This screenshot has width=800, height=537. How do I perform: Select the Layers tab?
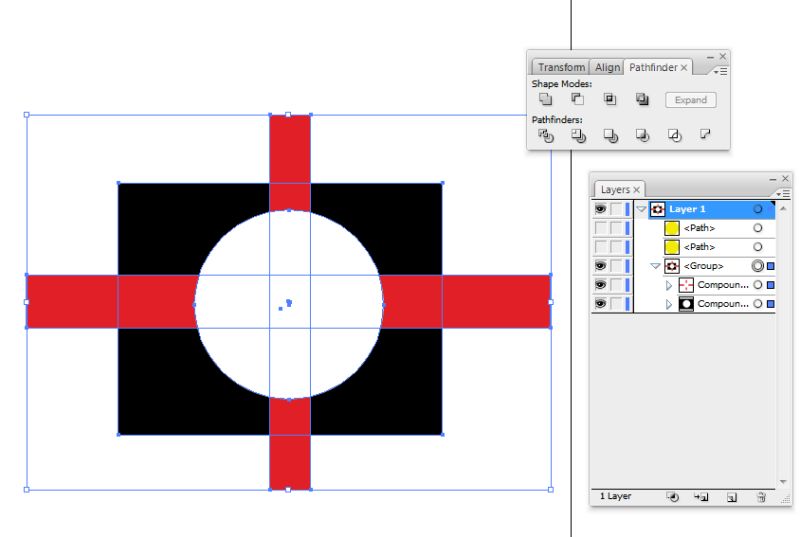(x=615, y=190)
